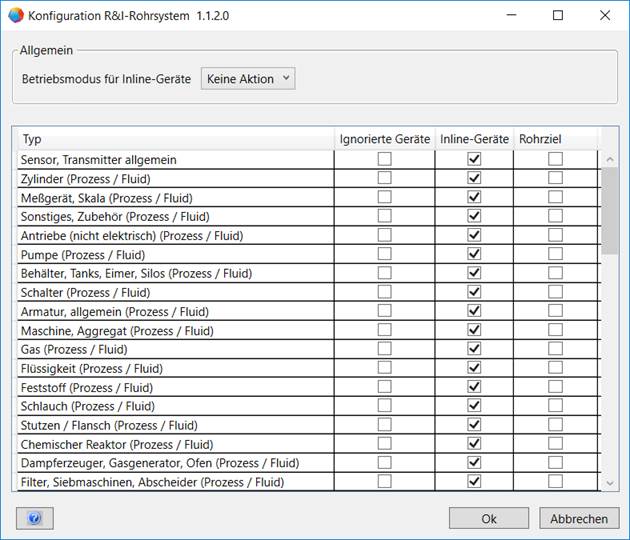Select 'Filter, Siebmaschinen, Abscheider' row text
The height and width of the screenshot is (540, 630).
pos(152,482)
